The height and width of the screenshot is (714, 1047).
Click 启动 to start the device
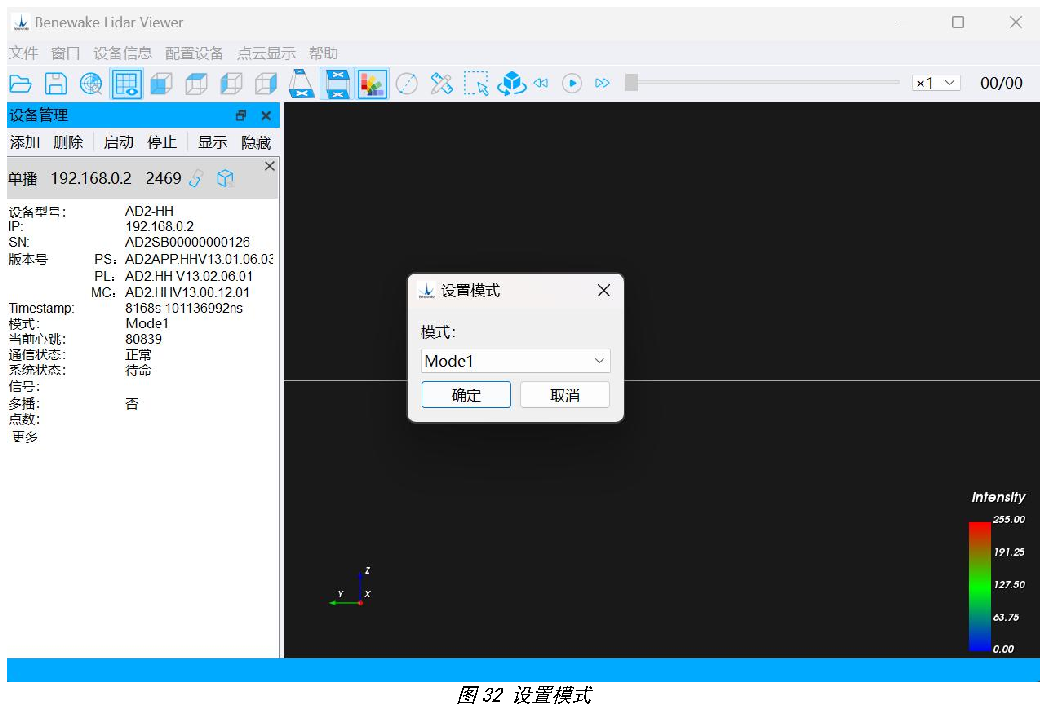[x=119, y=142]
